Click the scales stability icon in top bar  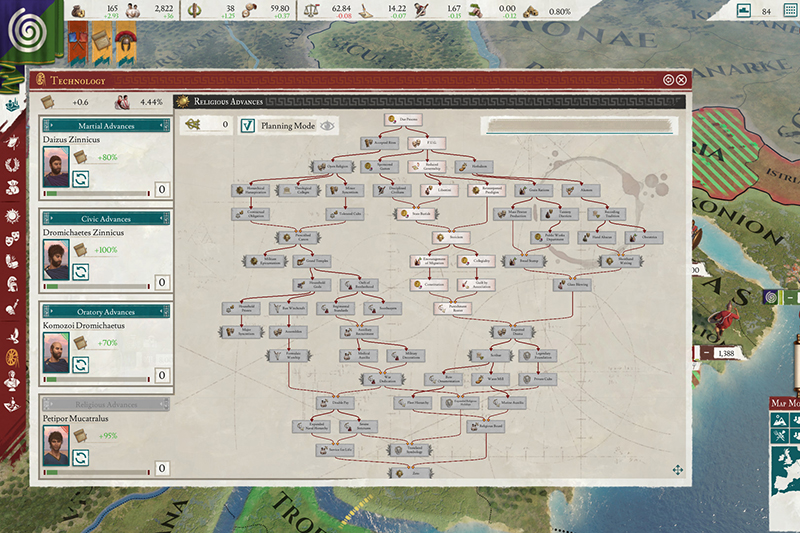311,11
